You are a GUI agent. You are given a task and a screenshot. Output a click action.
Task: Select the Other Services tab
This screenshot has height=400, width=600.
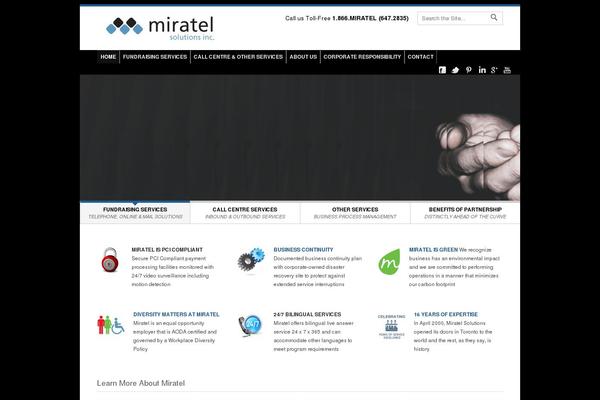click(x=355, y=212)
